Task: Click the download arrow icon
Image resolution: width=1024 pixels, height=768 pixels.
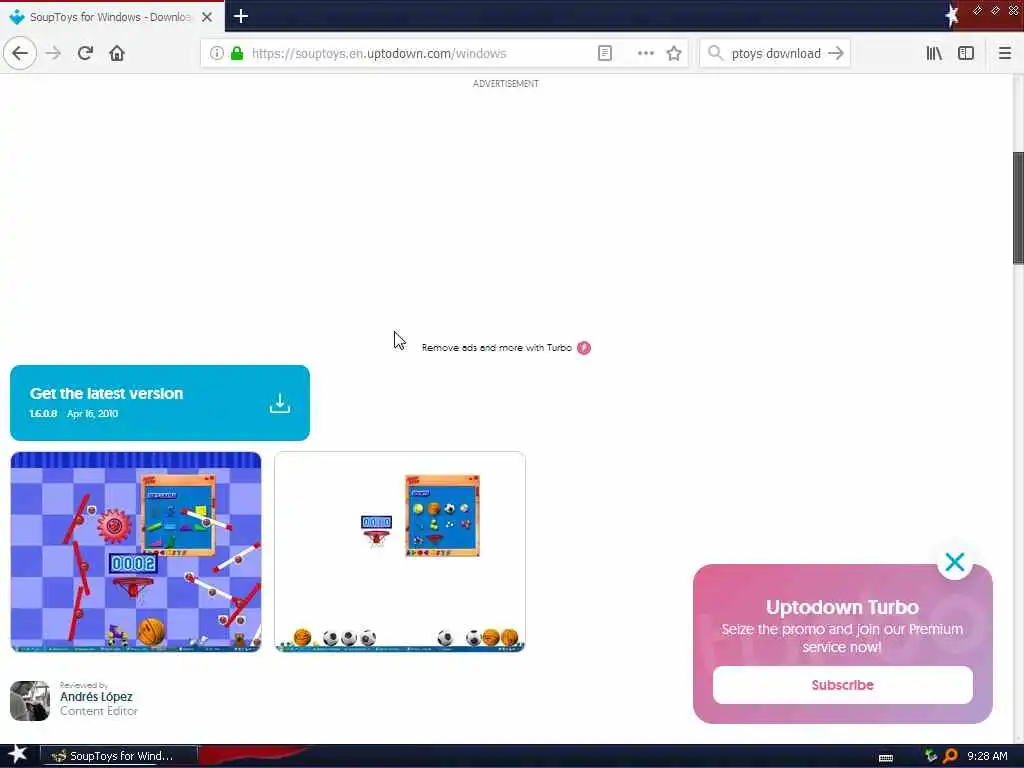Action: coord(280,403)
